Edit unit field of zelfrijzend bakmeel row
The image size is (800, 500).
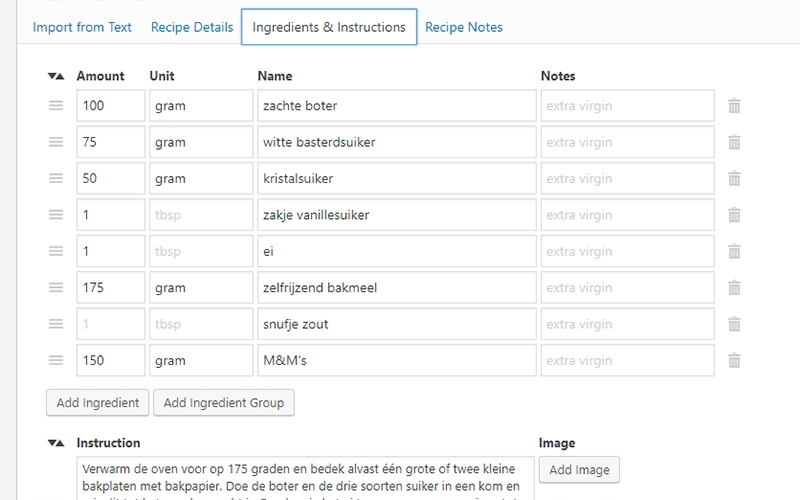[x=201, y=288]
